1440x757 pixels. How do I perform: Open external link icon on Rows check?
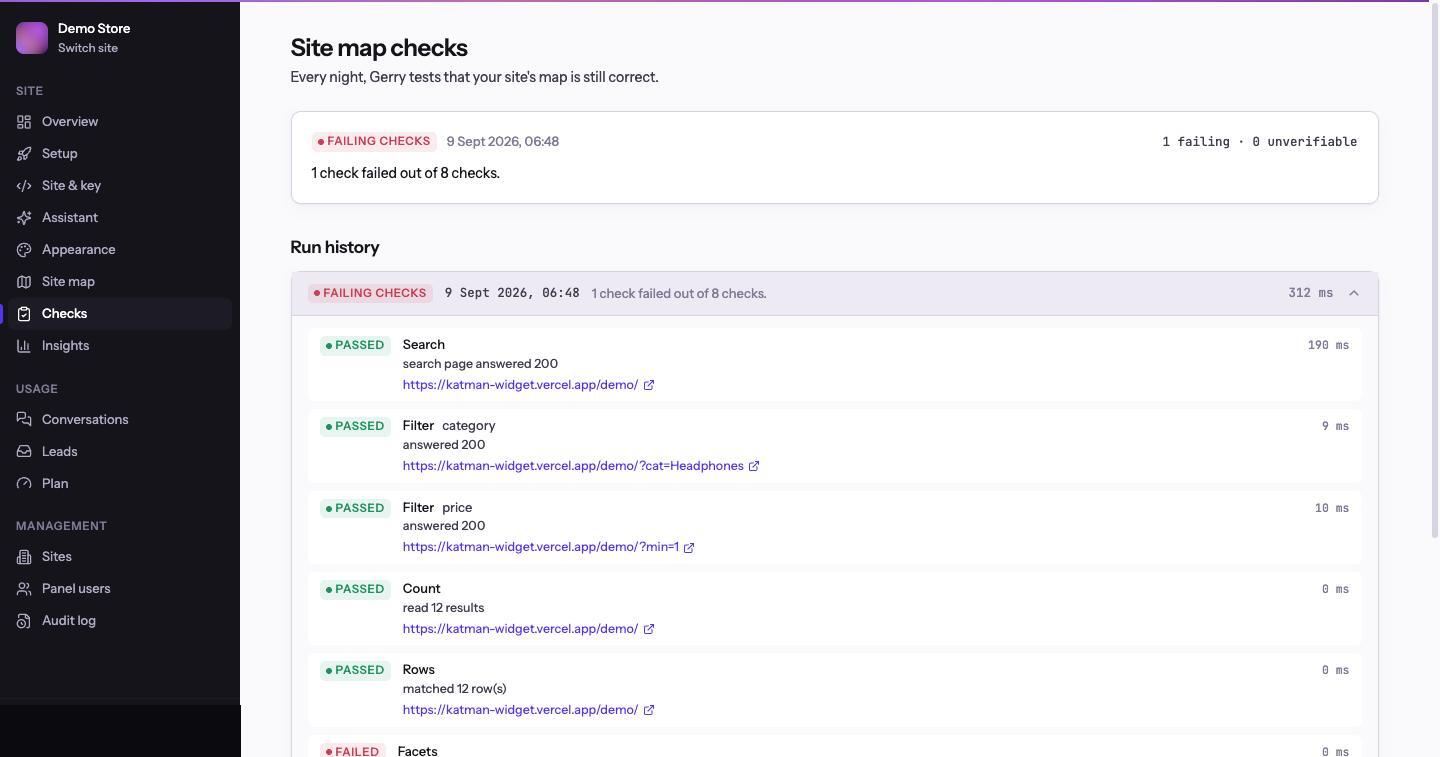pyautogui.click(x=649, y=710)
